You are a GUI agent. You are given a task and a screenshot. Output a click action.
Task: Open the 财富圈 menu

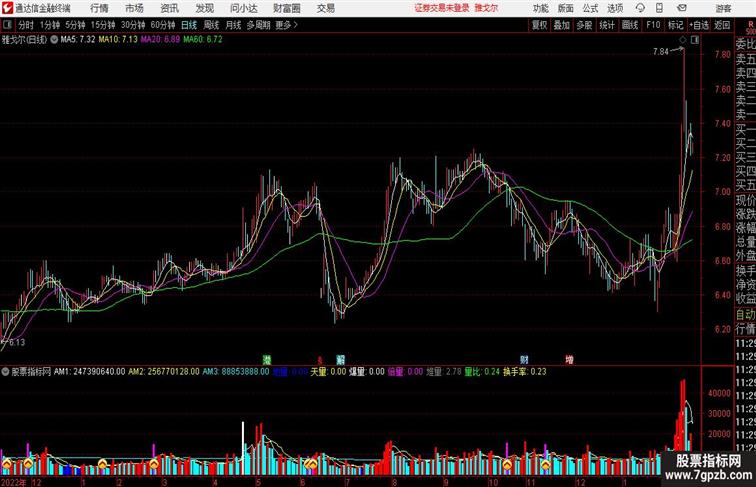point(287,8)
